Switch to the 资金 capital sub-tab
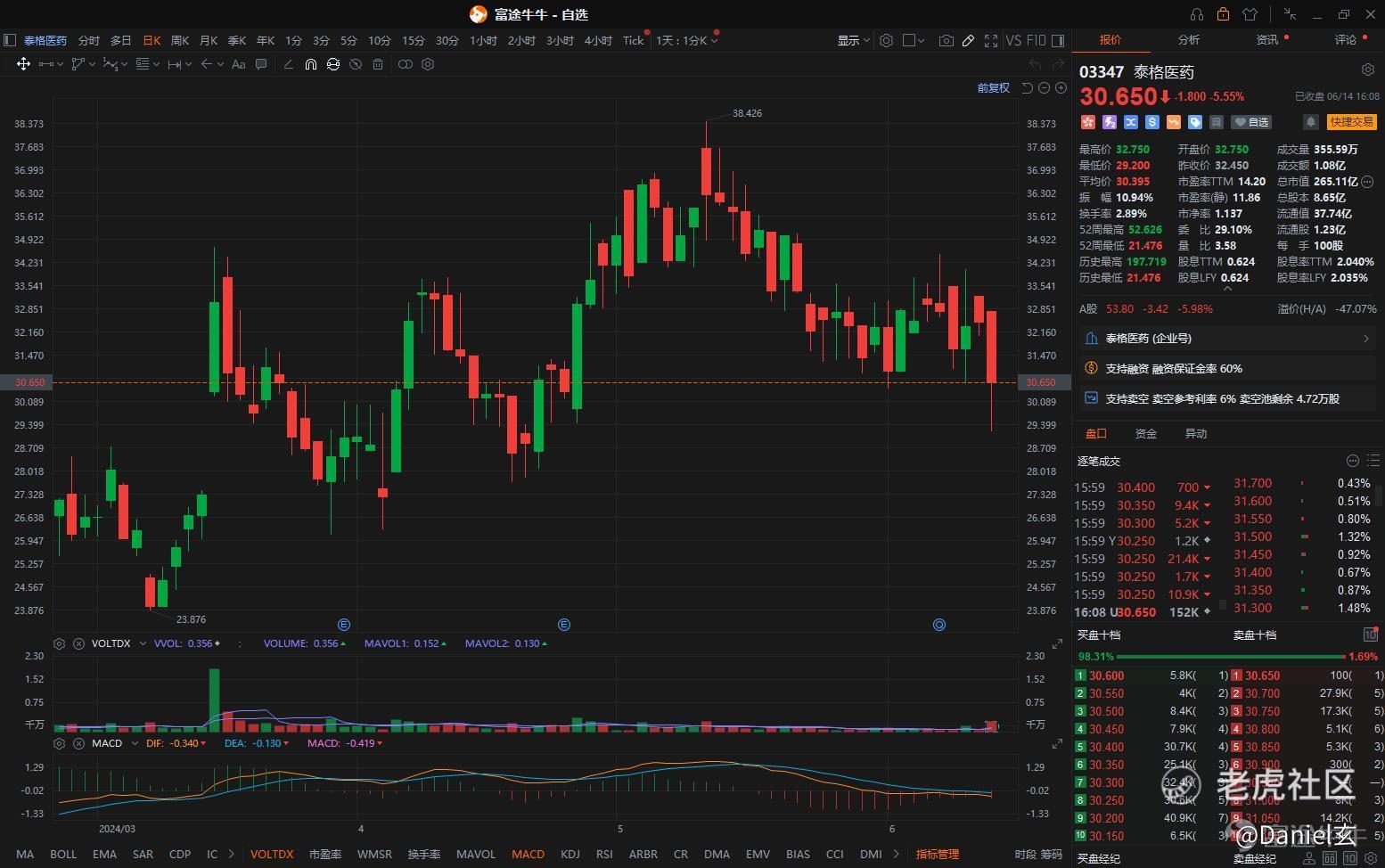The width and height of the screenshot is (1385, 868). click(1145, 433)
